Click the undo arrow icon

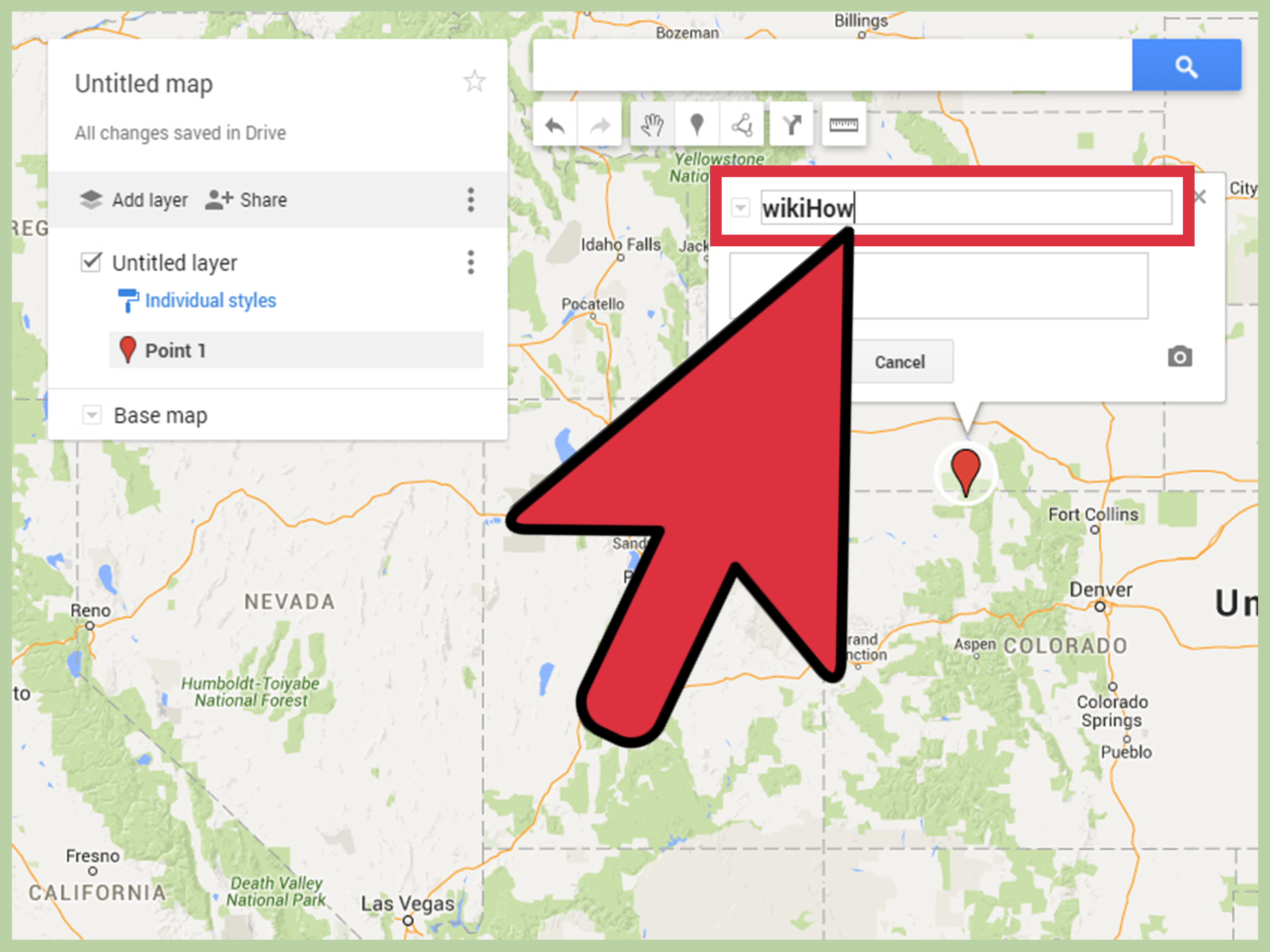coord(554,124)
